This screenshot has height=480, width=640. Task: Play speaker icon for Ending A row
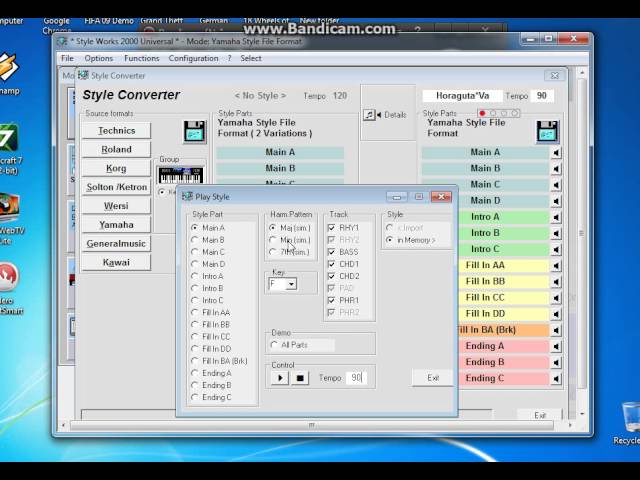(x=556, y=346)
